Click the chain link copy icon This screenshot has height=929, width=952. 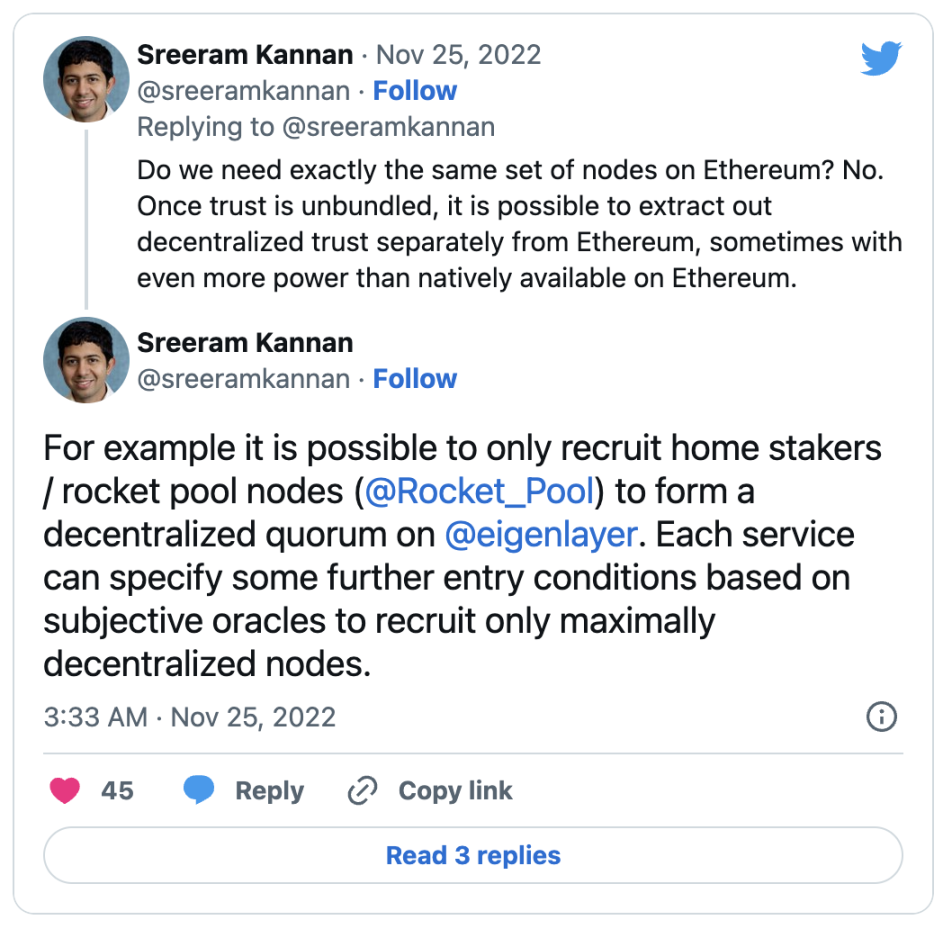click(360, 792)
